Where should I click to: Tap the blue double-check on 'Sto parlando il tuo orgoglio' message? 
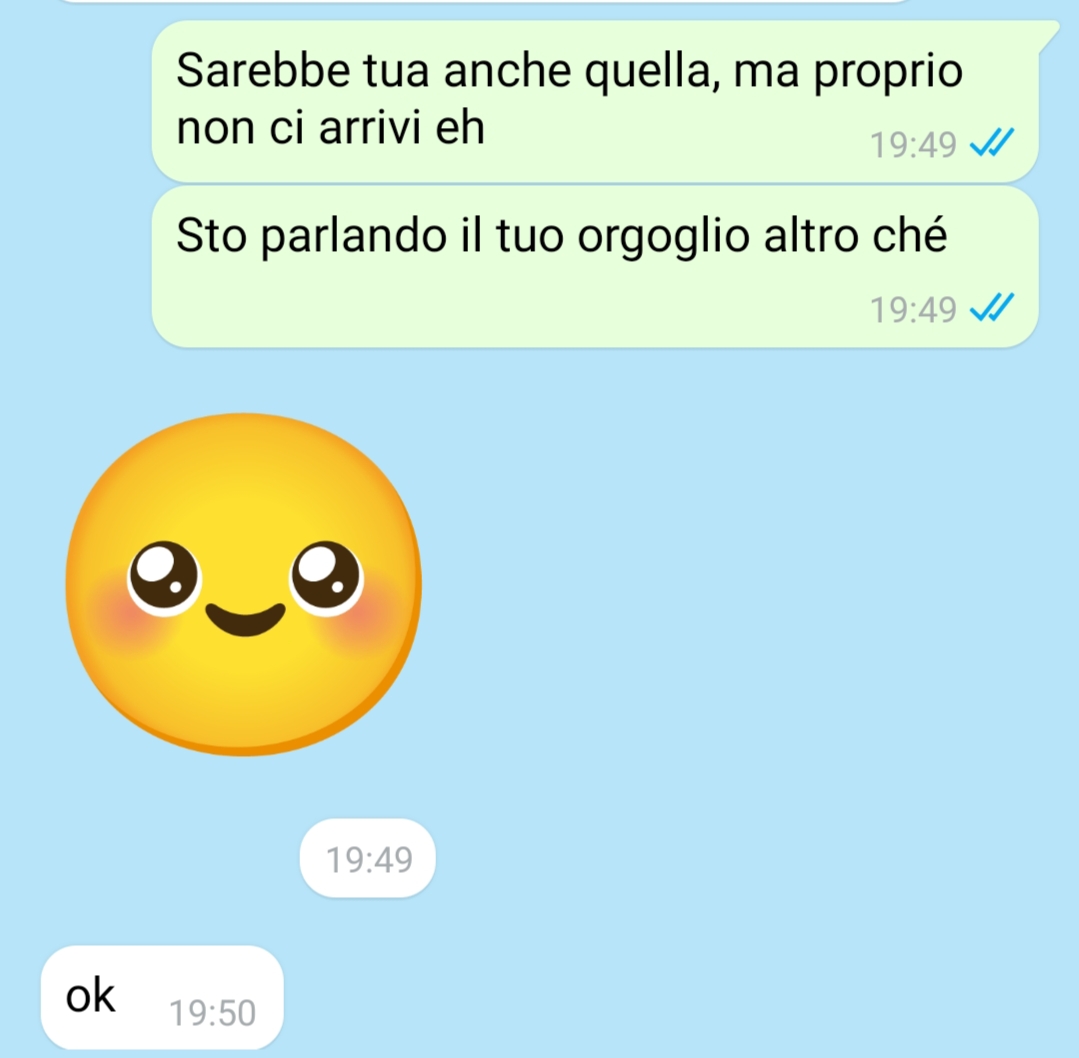coord(992,308)
